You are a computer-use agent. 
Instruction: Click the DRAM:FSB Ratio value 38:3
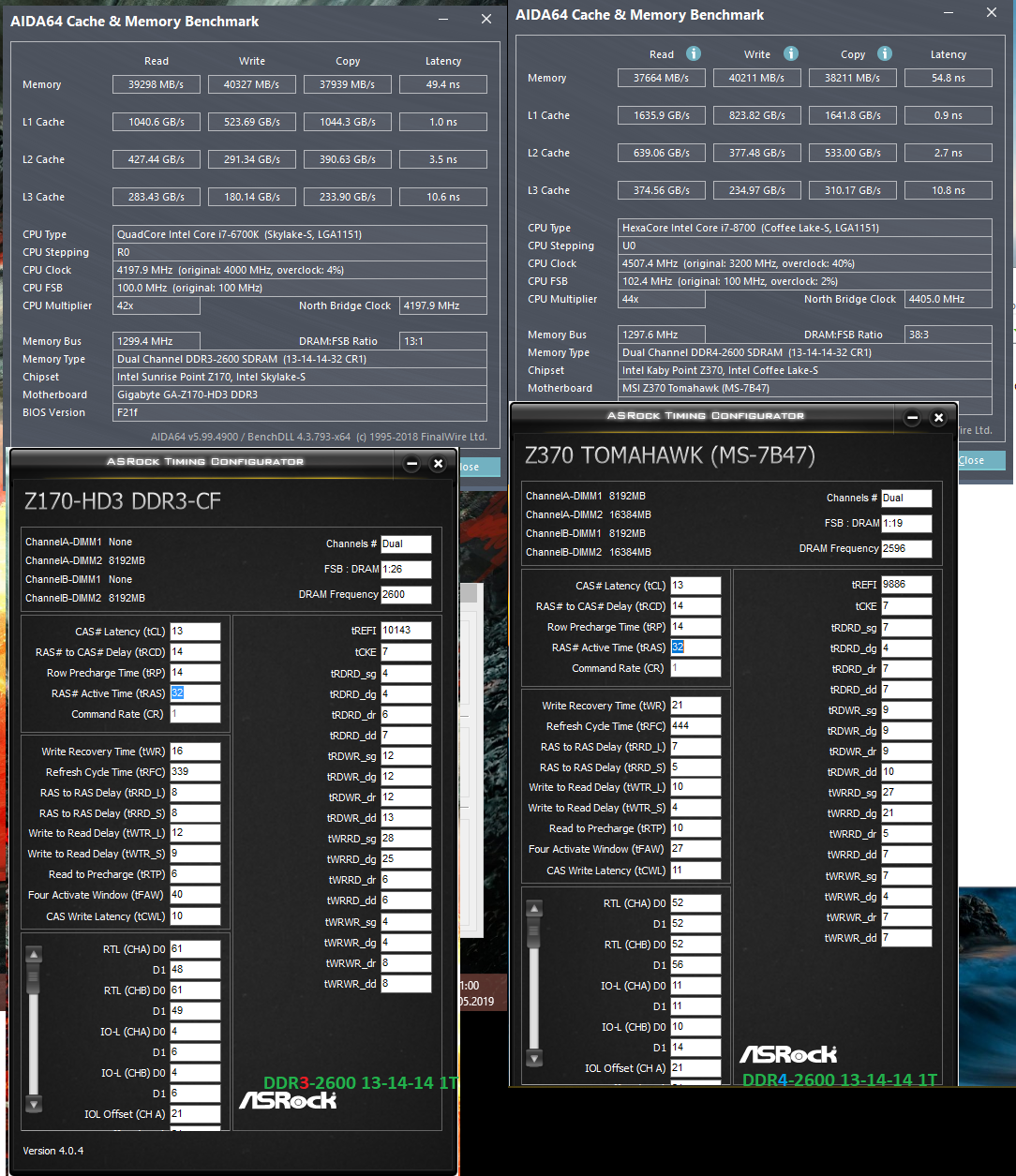949,335
